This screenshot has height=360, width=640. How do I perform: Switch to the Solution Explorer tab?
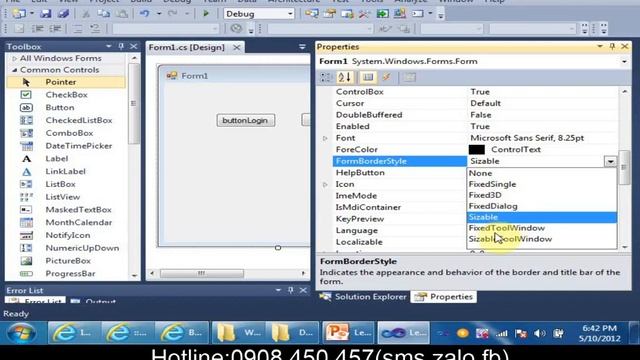tap(364, 297)
